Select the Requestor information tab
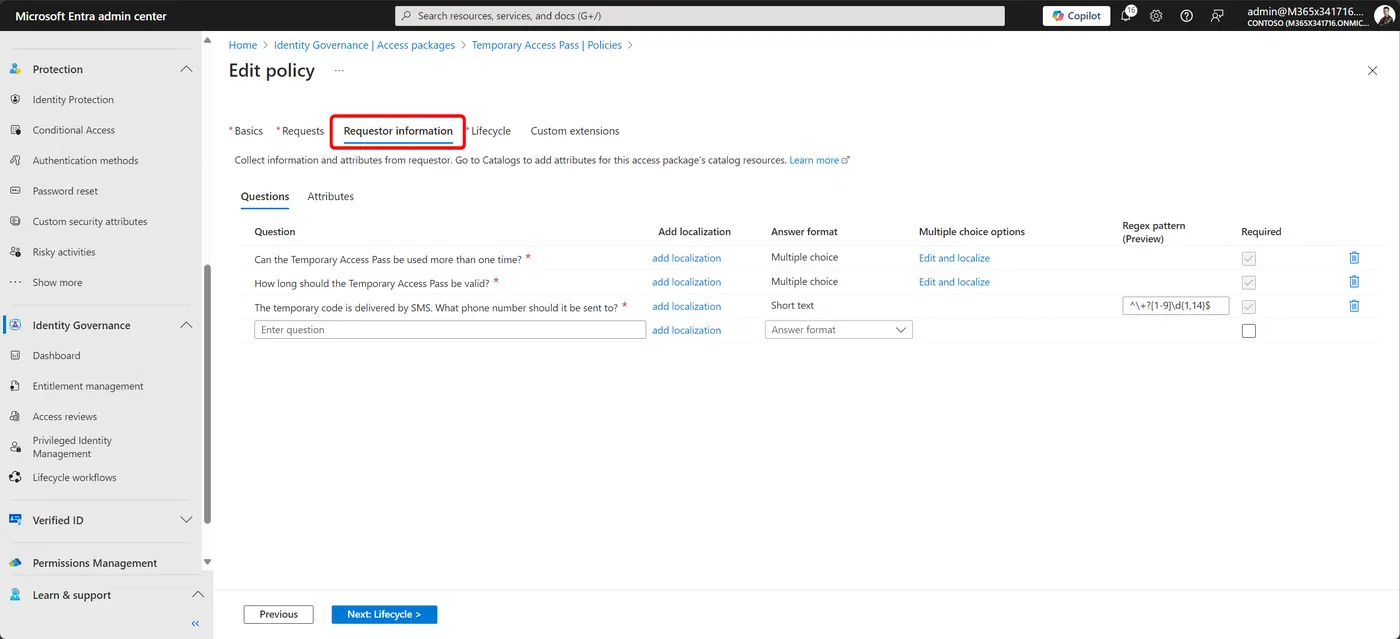This screenshot has width=1400, height=639. (x=398, y=131)
